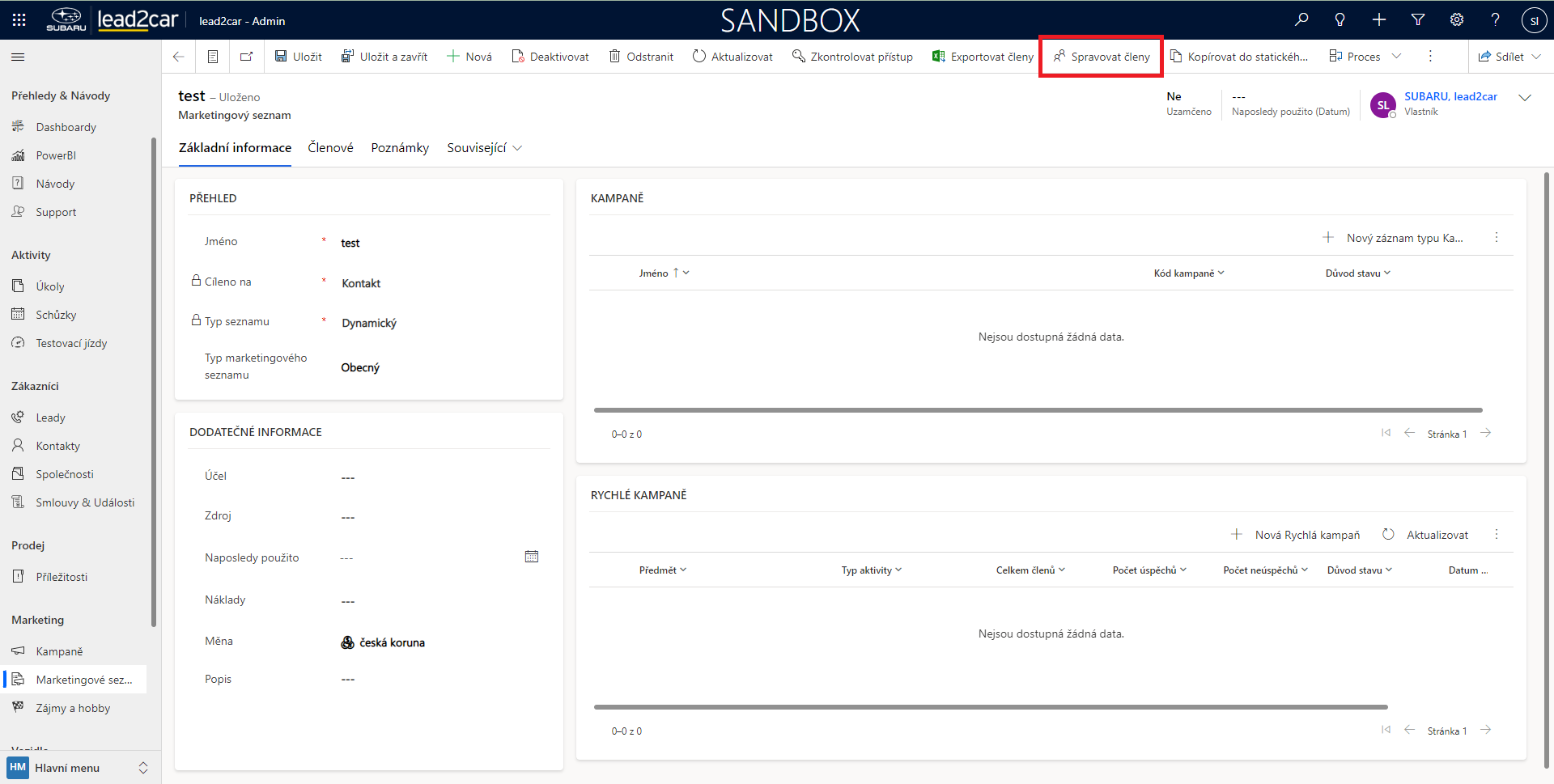Collapse the left navigation hamburger menu
Viewport: 1554px width, 784px height.
[18, 57]
